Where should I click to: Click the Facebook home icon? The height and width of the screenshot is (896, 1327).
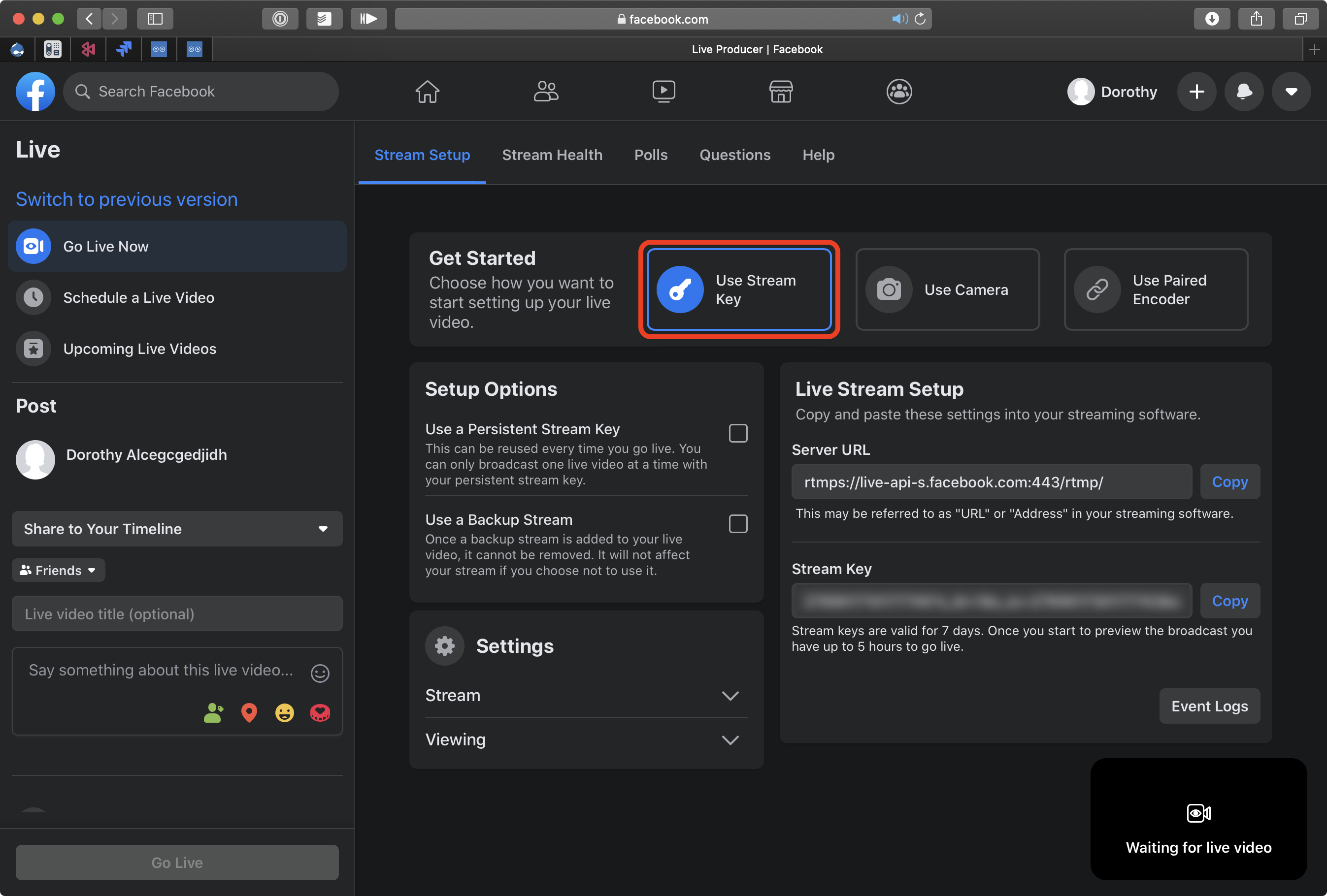(x=427, y=91)
